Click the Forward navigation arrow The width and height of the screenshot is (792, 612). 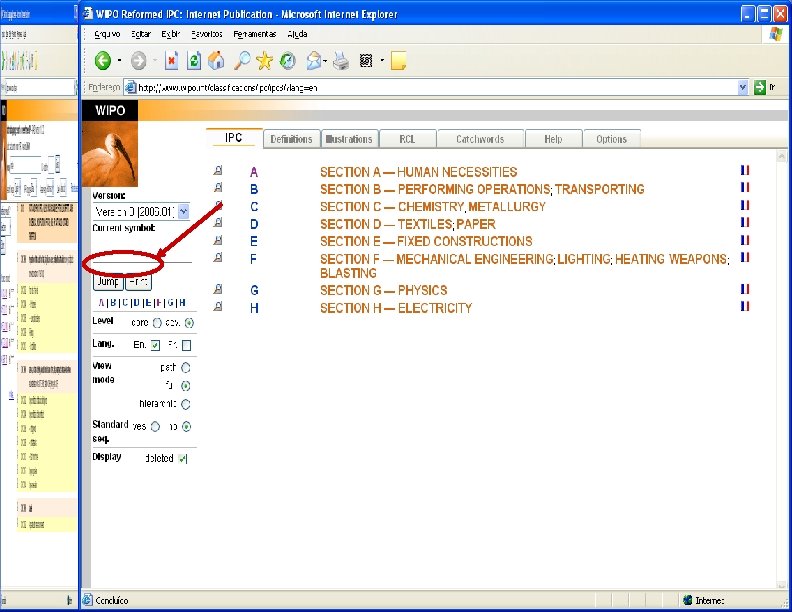138,61
